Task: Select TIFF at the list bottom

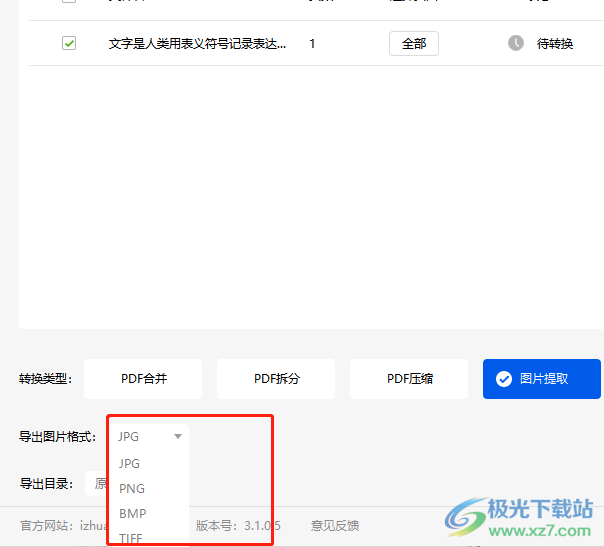Action: pos(131,538)
